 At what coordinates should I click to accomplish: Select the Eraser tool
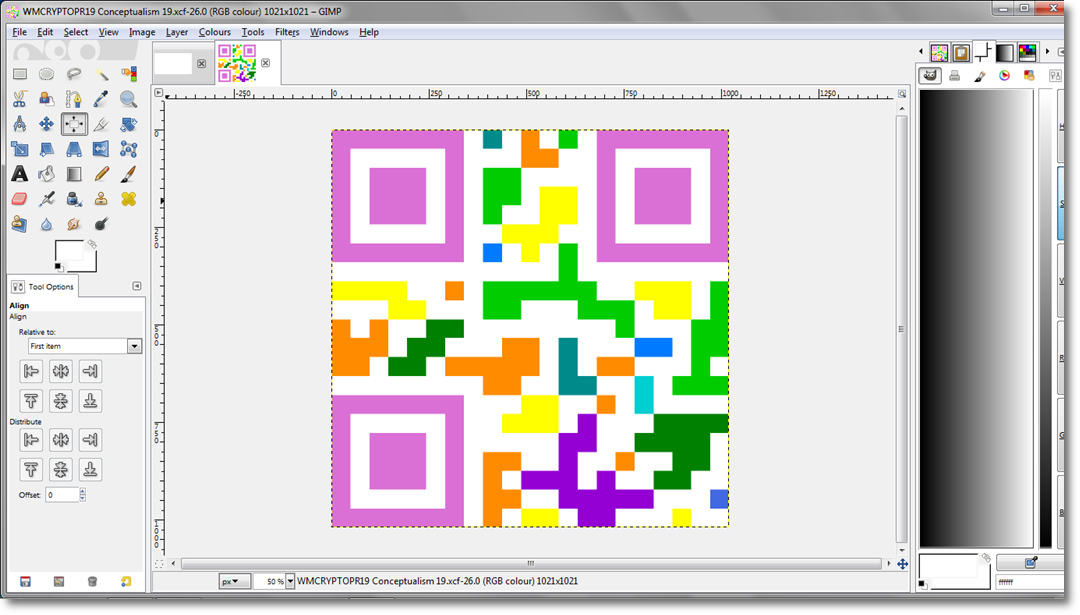tap(20, 199)
